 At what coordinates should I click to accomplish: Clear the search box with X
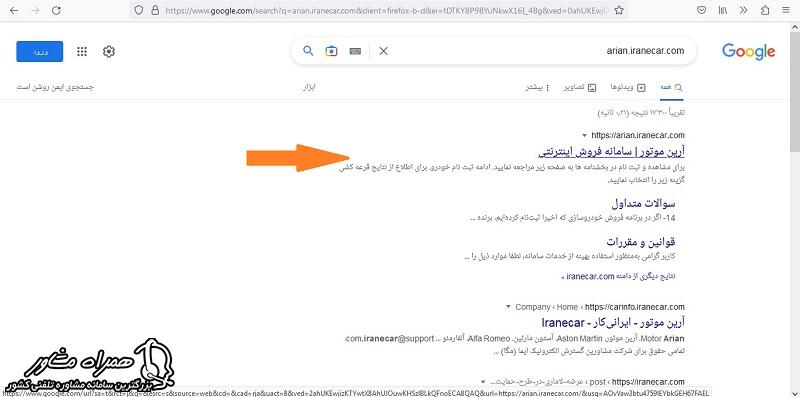click(384, 51)
